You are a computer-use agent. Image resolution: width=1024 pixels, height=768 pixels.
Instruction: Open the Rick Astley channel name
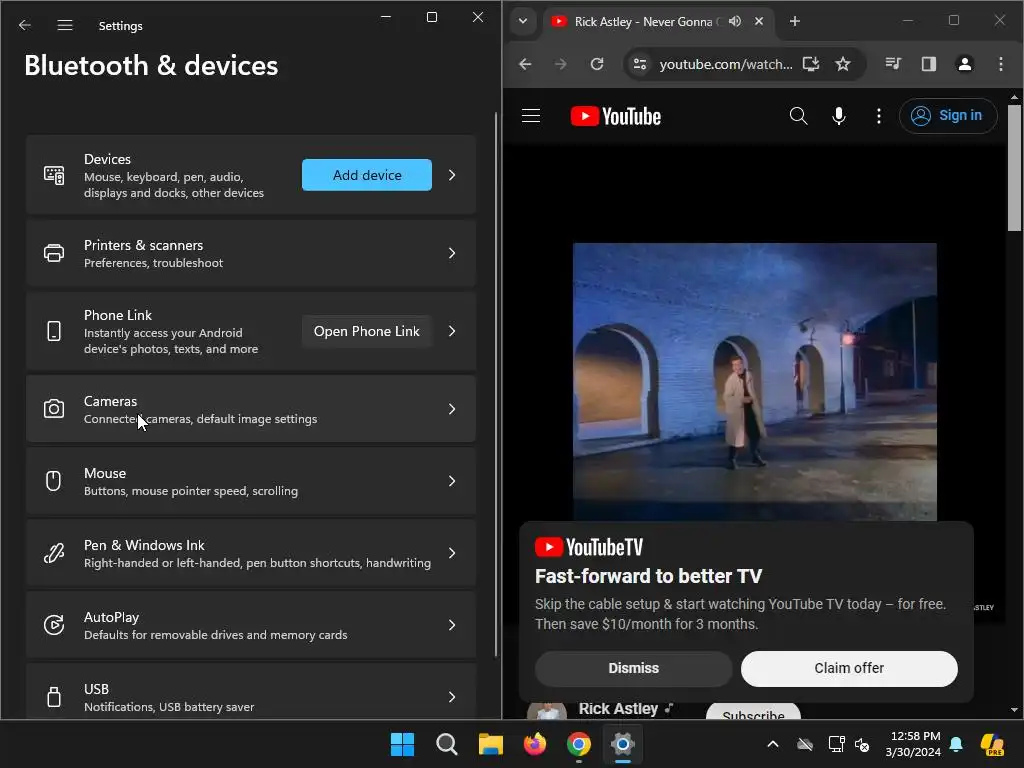point(618,709)
